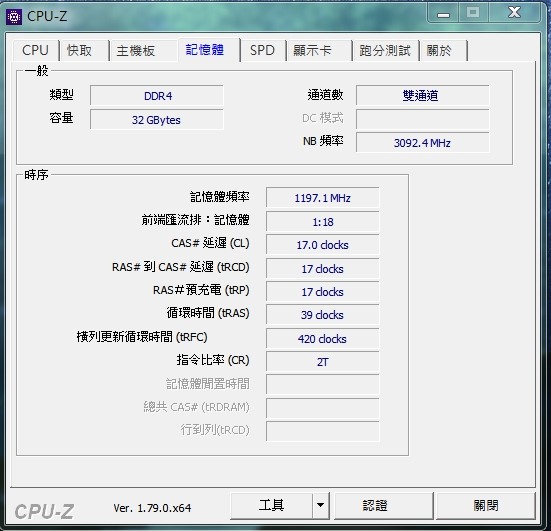This screenshot has height=531, width=551.
Task: Click the empty 行到列(tRCD) field
Action: pyautogui.click(x=323, y=431)
